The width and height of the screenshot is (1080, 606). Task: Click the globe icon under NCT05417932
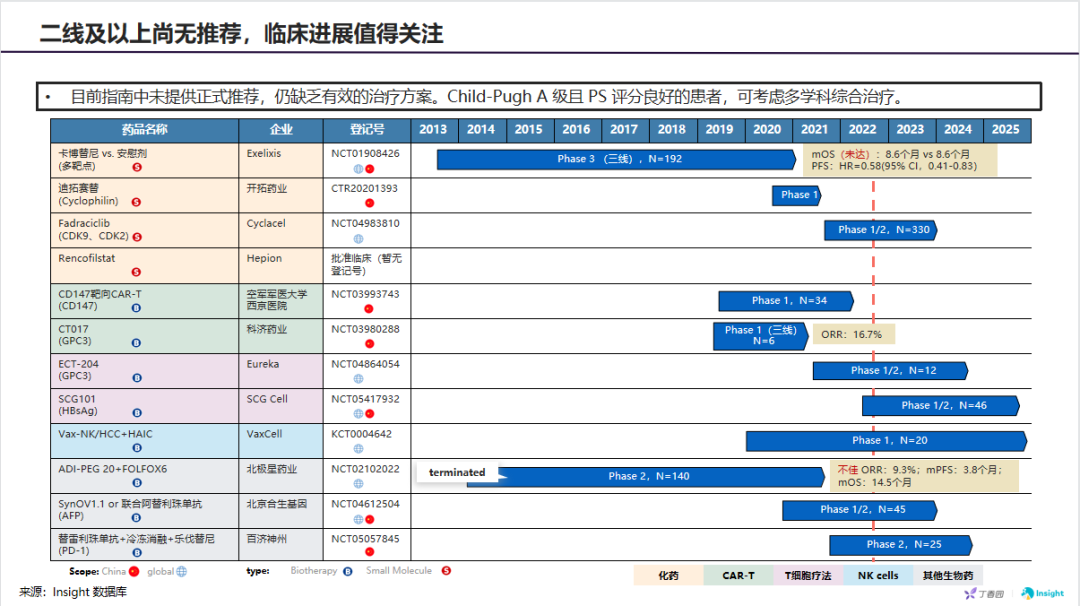point(358,414)
